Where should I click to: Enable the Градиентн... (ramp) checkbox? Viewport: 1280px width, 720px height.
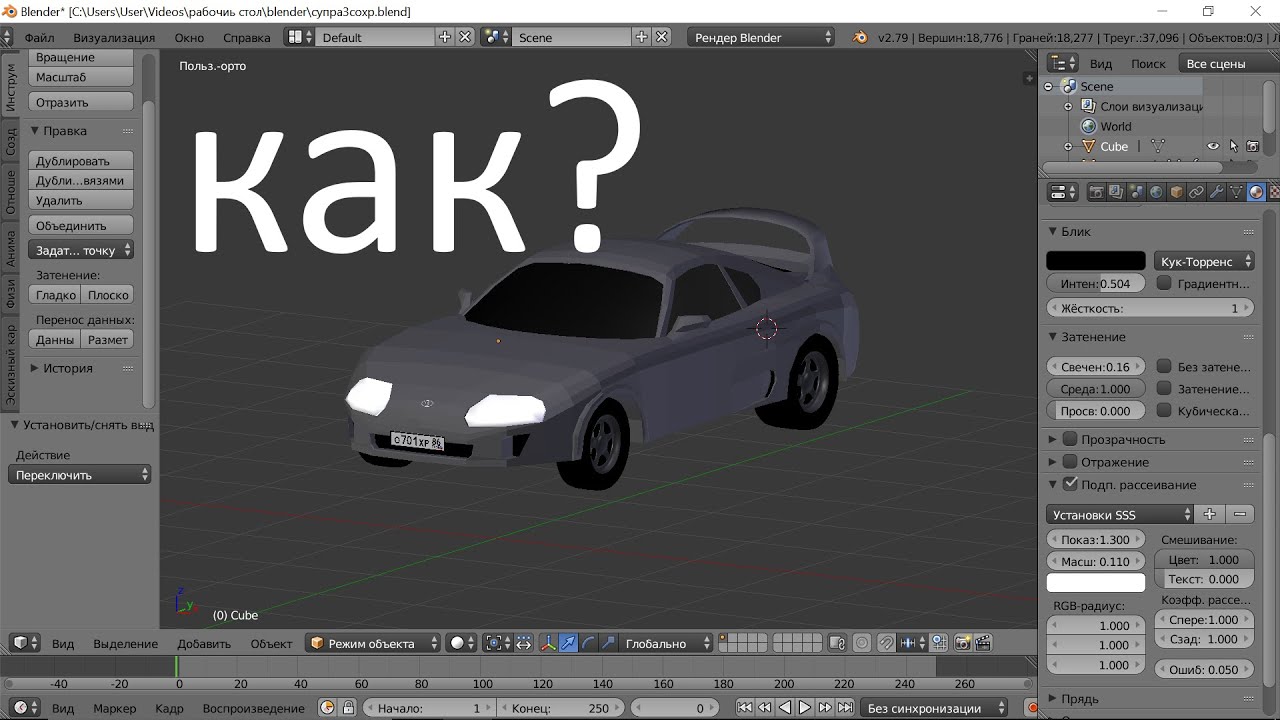pyautogui.click(x=1164, y=283)
